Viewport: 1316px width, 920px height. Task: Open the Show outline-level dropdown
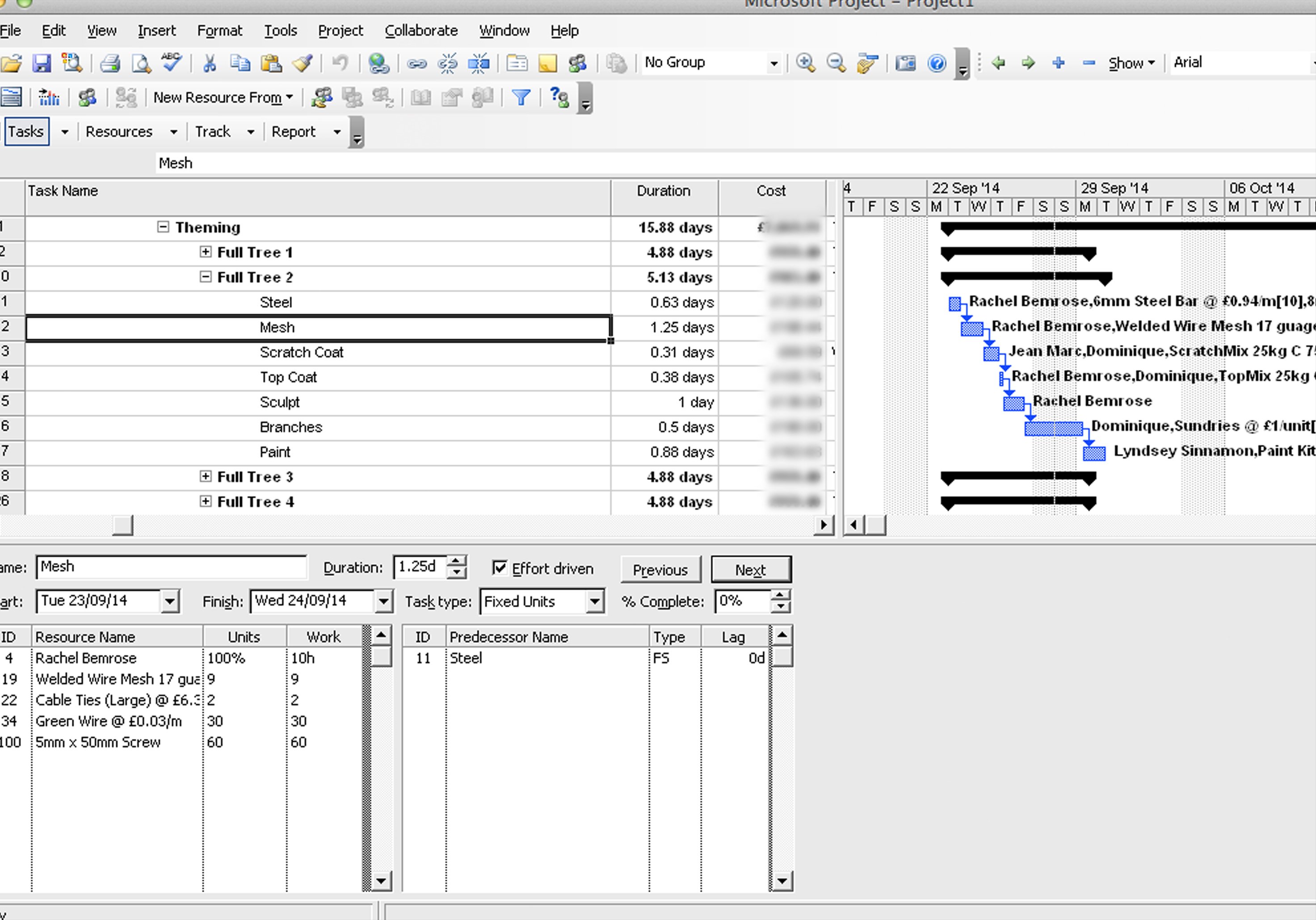[x=1131, y=63]
